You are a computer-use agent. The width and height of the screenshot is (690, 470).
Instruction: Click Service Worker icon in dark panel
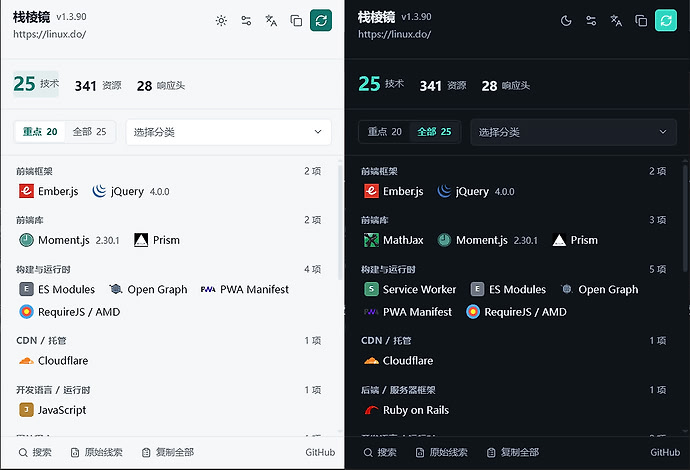pos(371,289)
